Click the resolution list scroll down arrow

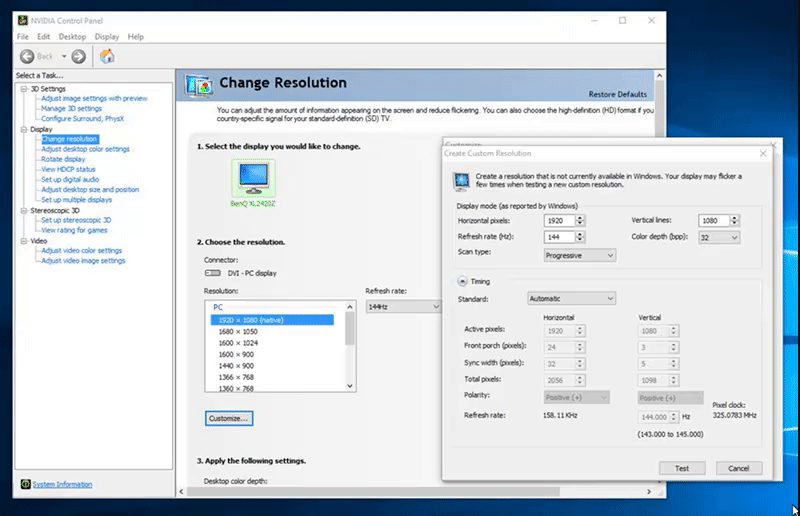[x=350, y=386]
